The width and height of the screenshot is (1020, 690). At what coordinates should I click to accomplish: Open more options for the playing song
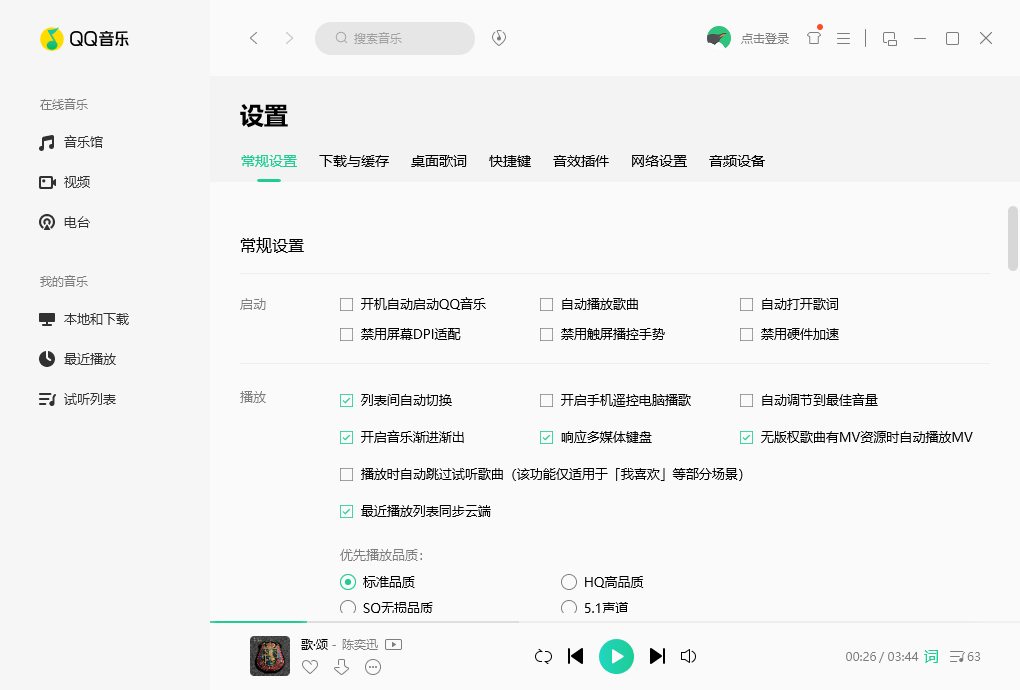(373, 667)
